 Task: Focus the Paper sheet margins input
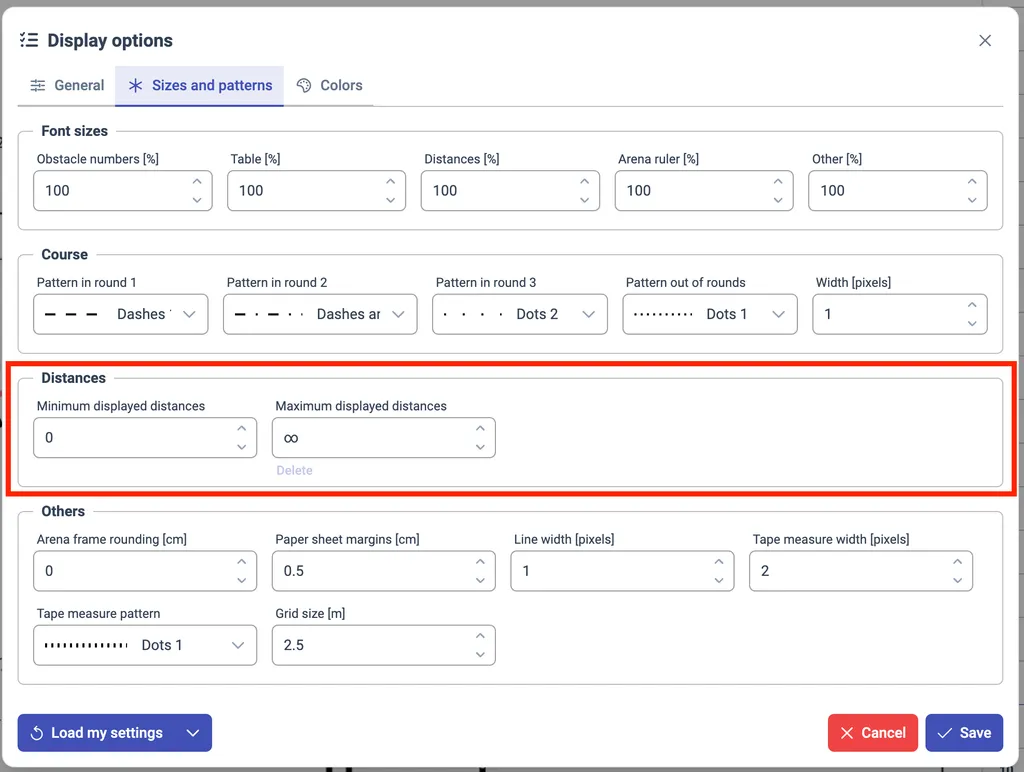370,571
